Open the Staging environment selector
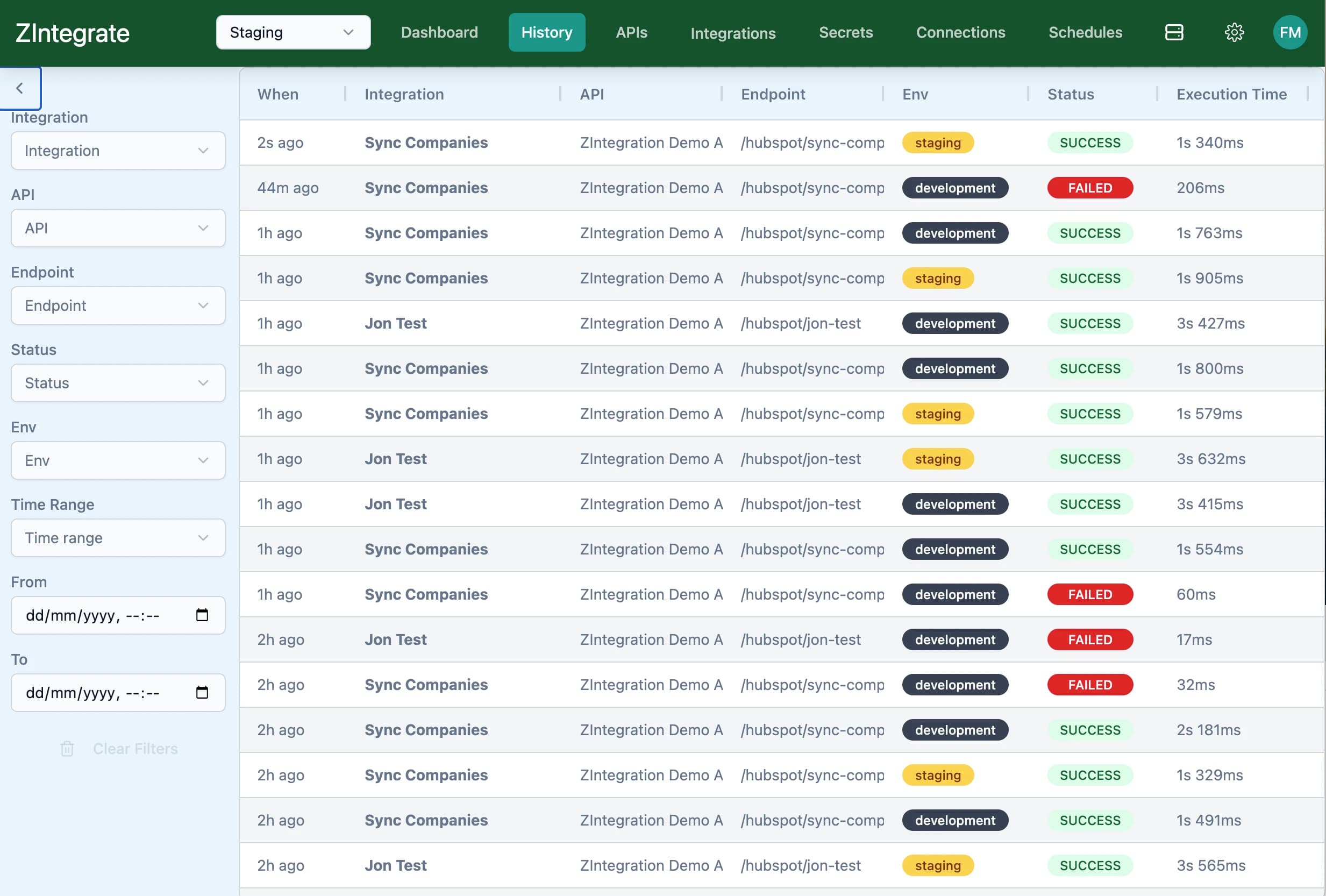The image size is (1326, 896). 293,32
